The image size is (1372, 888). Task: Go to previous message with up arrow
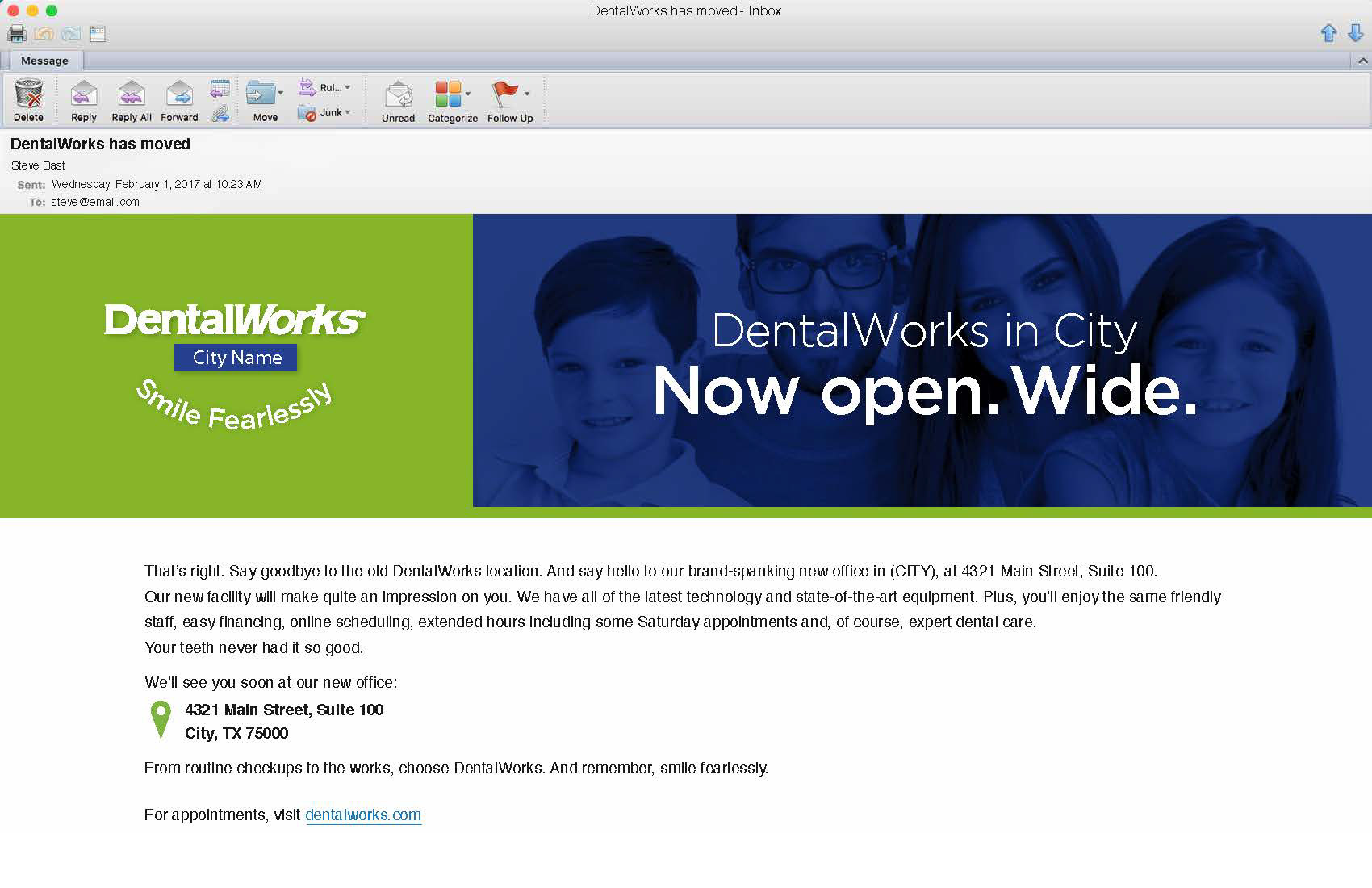click(1329, 33)
